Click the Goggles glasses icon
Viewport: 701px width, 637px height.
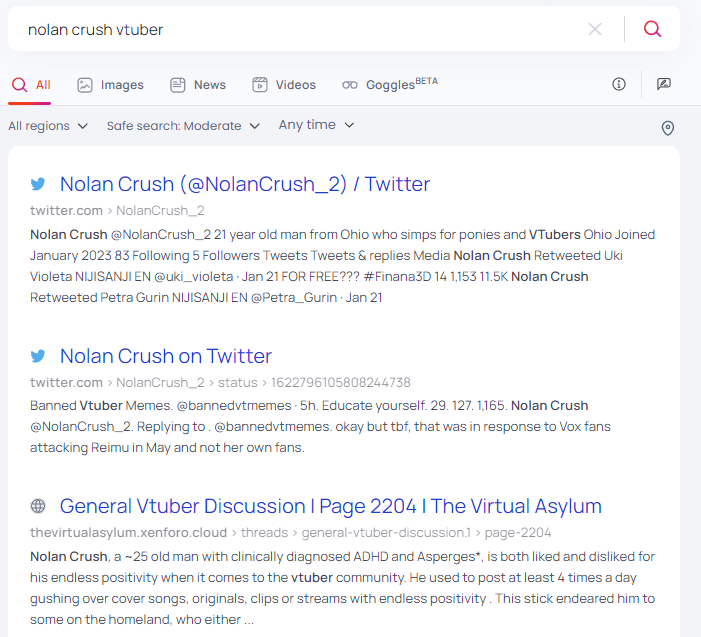coord(350,85)
